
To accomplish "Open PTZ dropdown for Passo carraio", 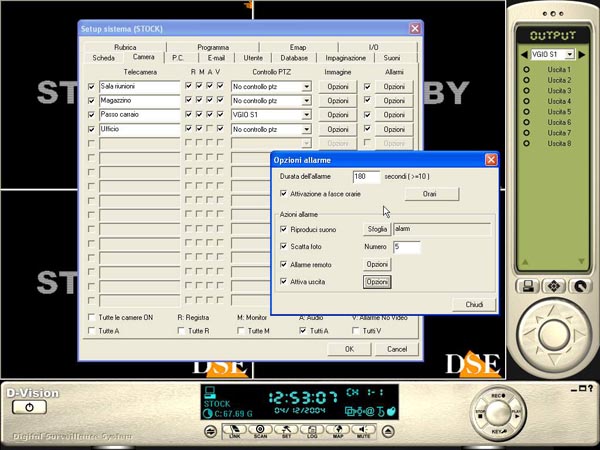I will (x=305, y=115).
